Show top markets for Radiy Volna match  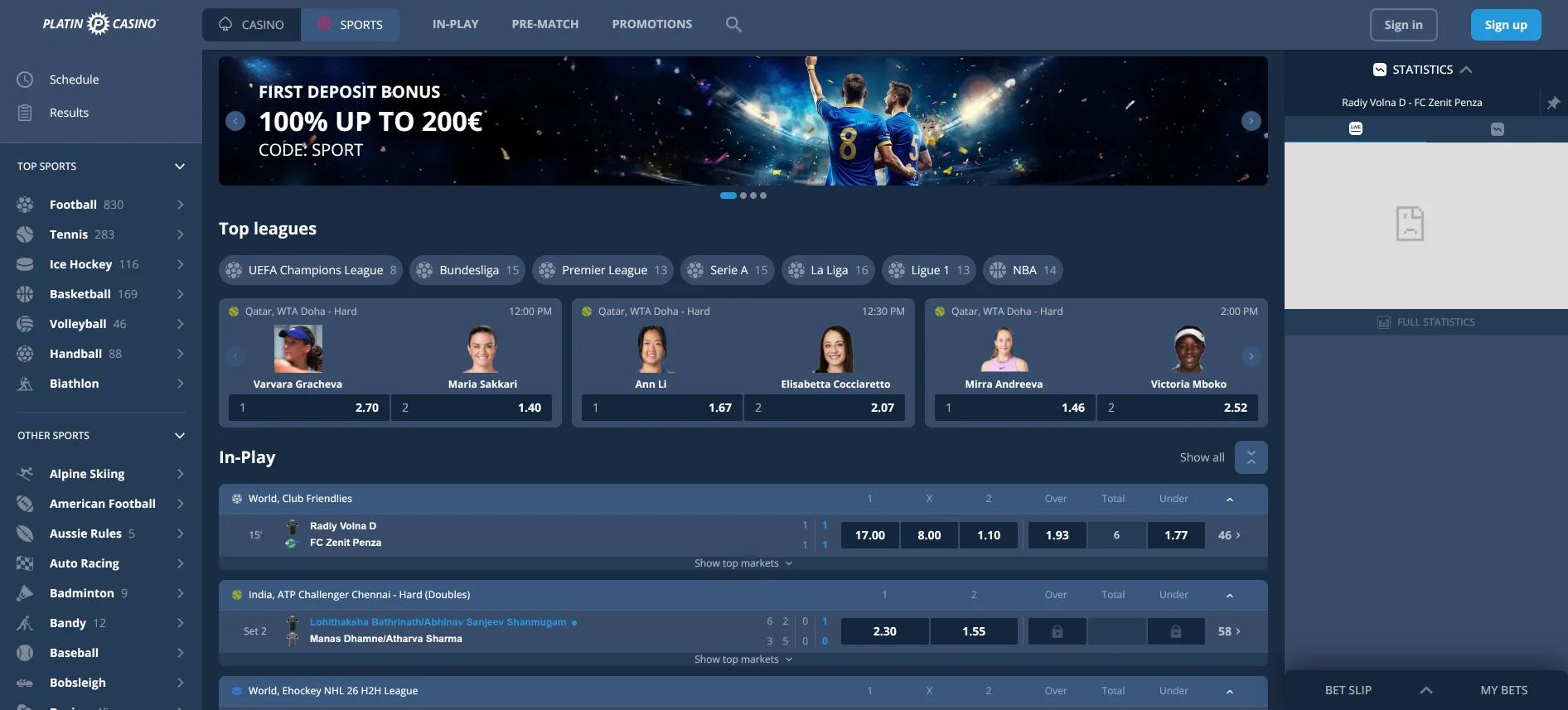(743, 563)
